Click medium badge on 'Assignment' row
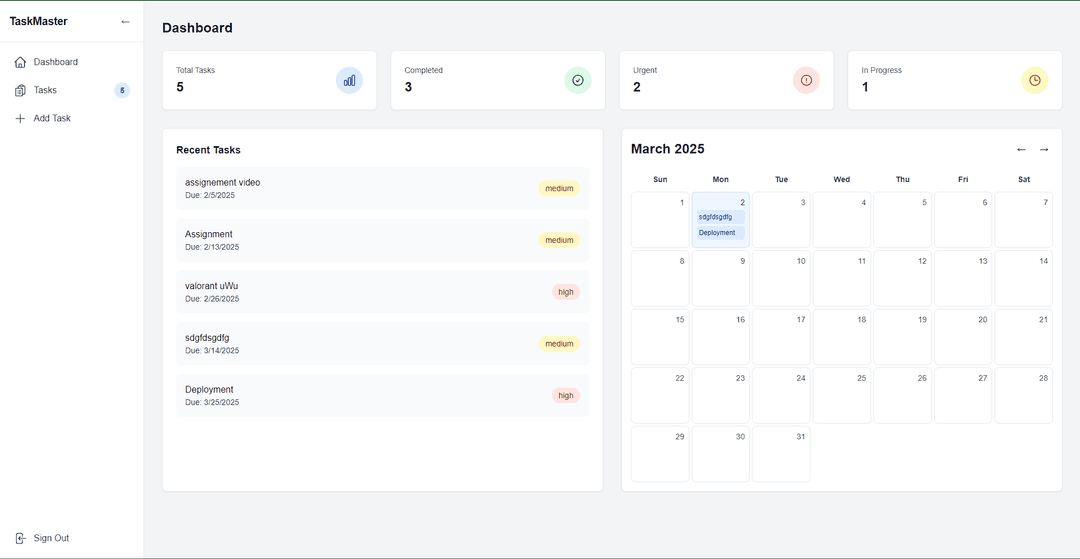1080x559 pixels. pos(559,240)
